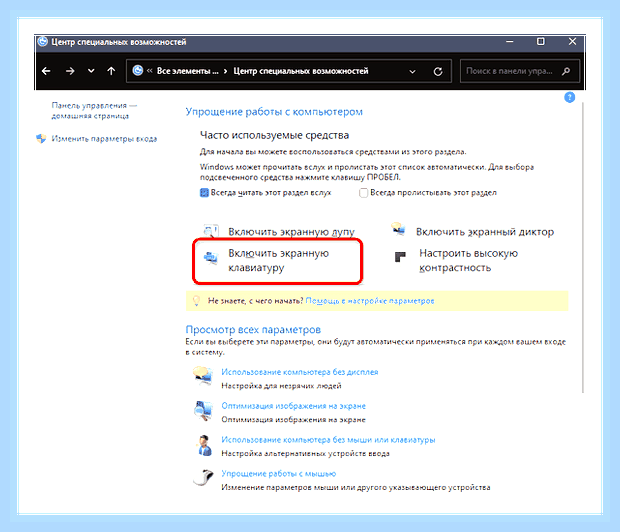Open 'Изменить параметры входа' link
Image resolution: width=620 pixels, height=532 pixels.
pyautogui.click(x=104, y=139)
